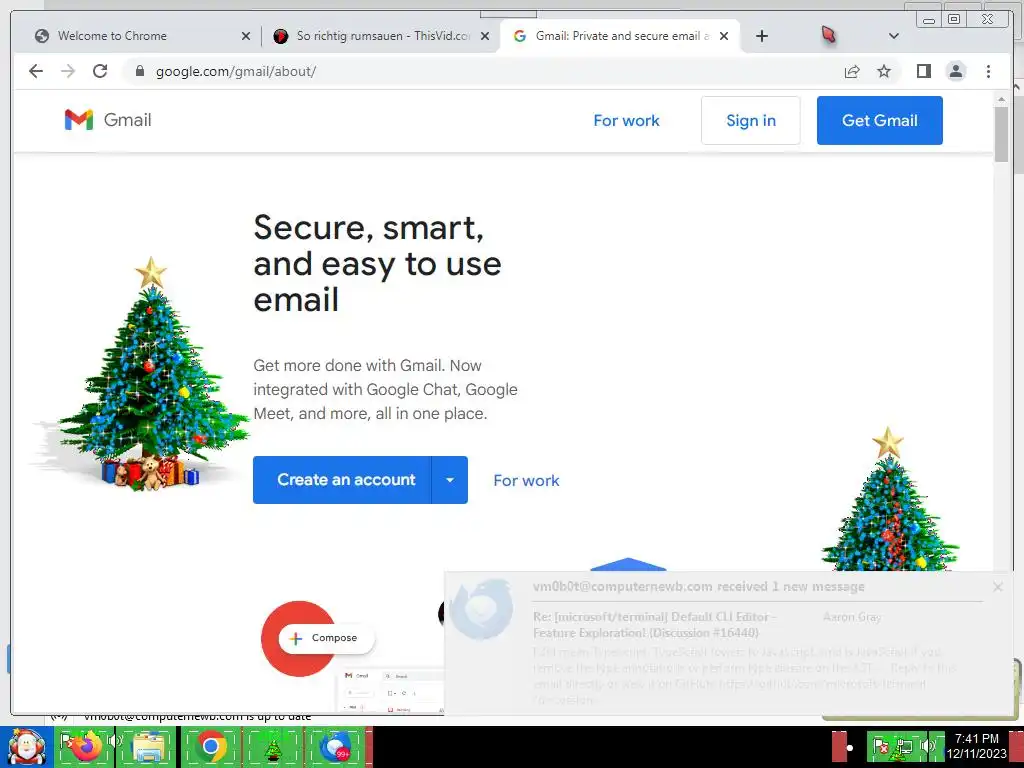Expand the tab search chevron
1024x768 pixels.
click(x=894, y=36)
